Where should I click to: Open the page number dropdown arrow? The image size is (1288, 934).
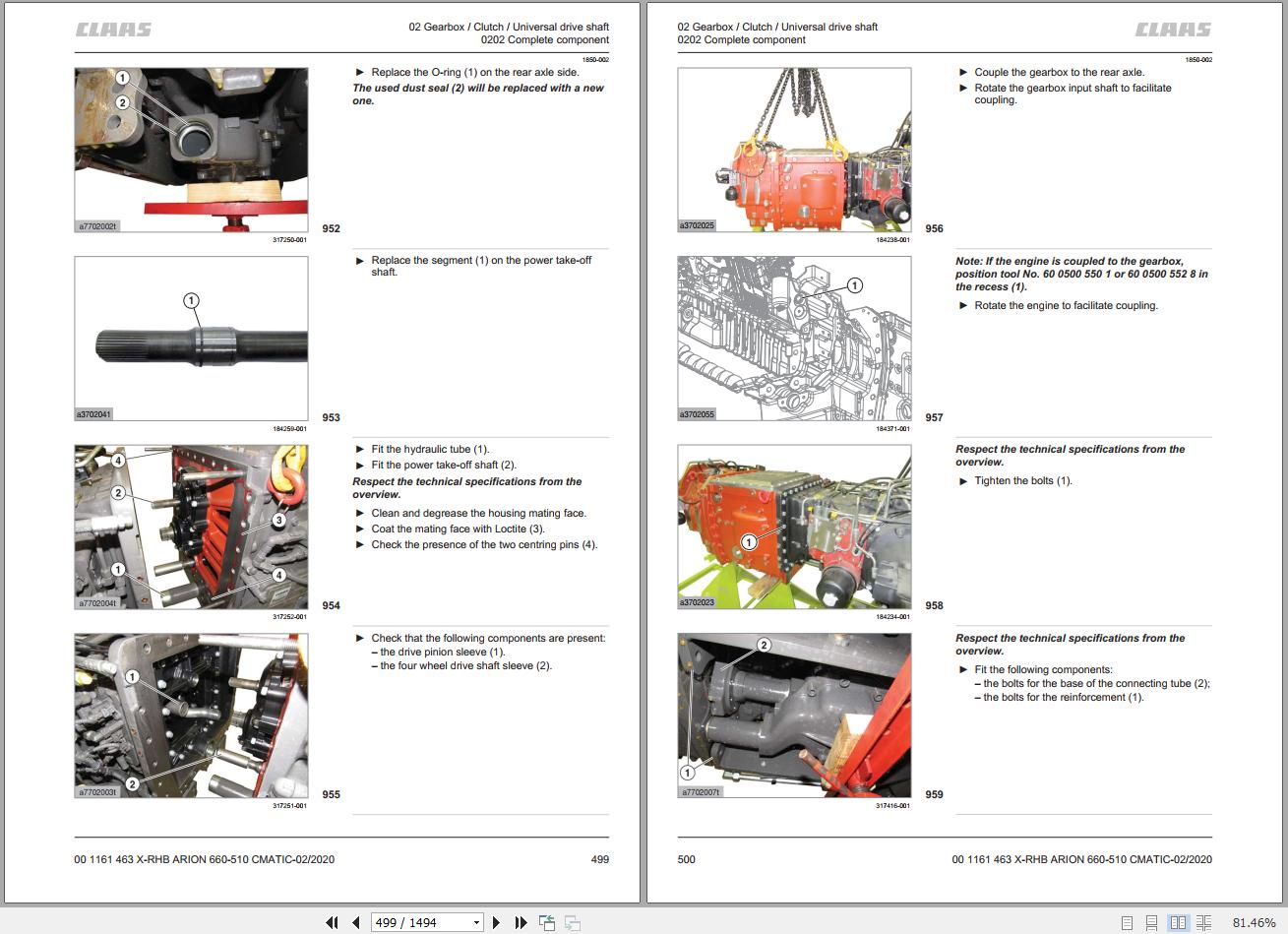click(477, 922)
